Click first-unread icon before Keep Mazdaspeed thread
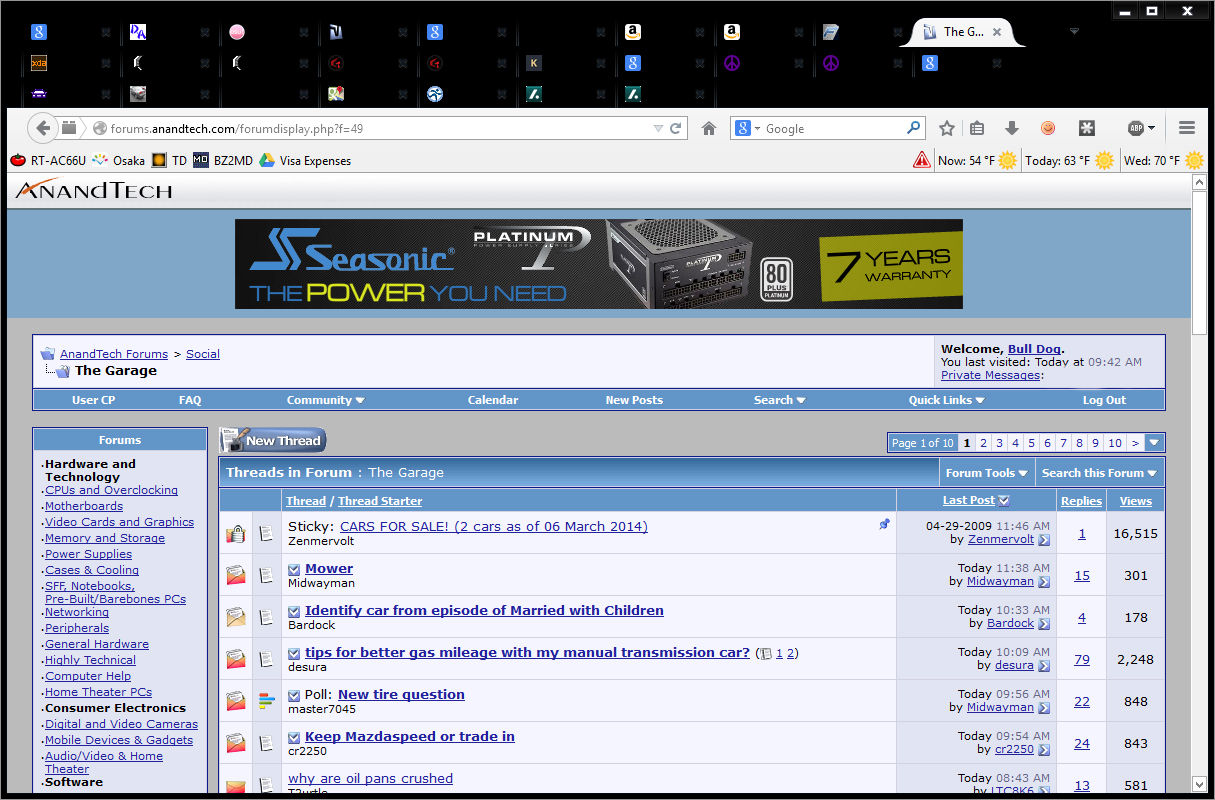Viewport: 1215px width, 800px height. [x=294, y=737]
